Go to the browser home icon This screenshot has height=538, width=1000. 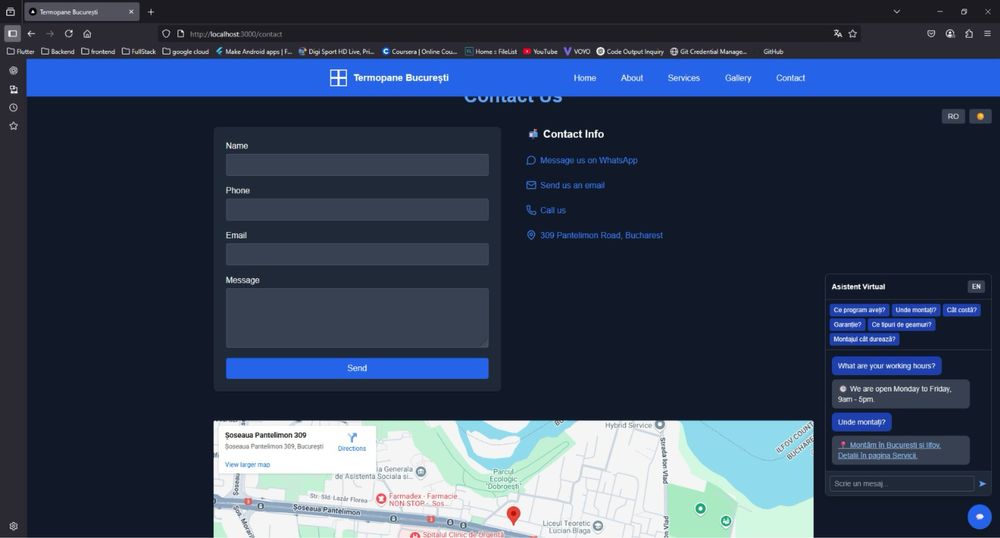point(87,34)
